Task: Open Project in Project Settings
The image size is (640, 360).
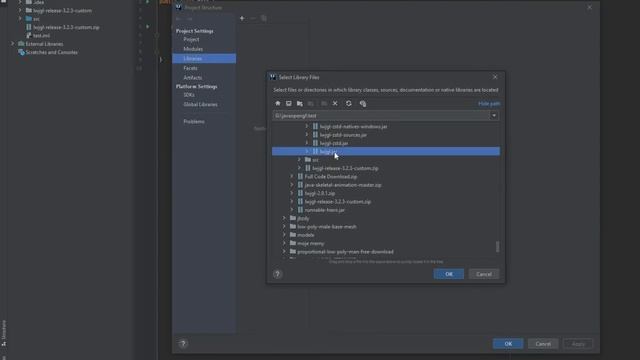Action: 191,40
